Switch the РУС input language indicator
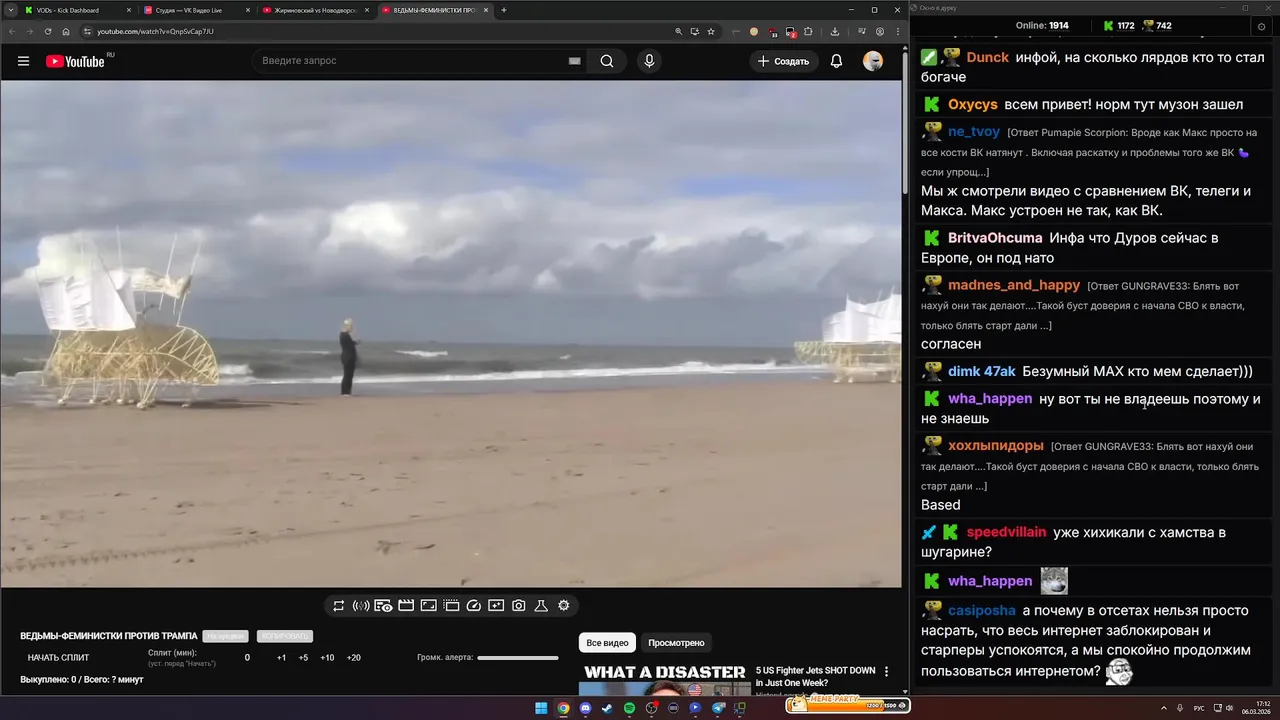Viewport: 1280px width, 720px height. click(x=1198, y=708)
